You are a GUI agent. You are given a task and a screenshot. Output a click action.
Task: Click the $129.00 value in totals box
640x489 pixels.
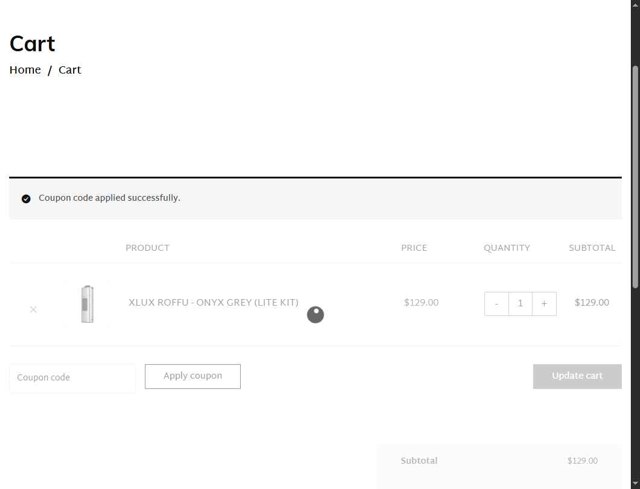point(582,461)
